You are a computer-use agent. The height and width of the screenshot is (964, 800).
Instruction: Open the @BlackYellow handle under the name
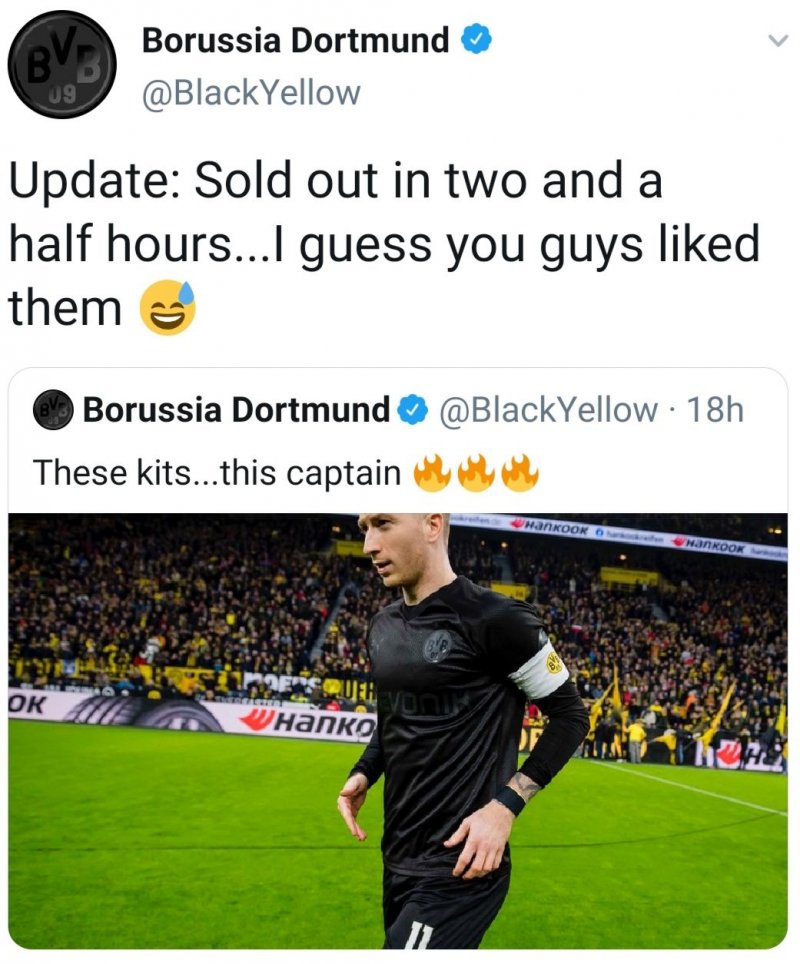(x=251, y=93)
